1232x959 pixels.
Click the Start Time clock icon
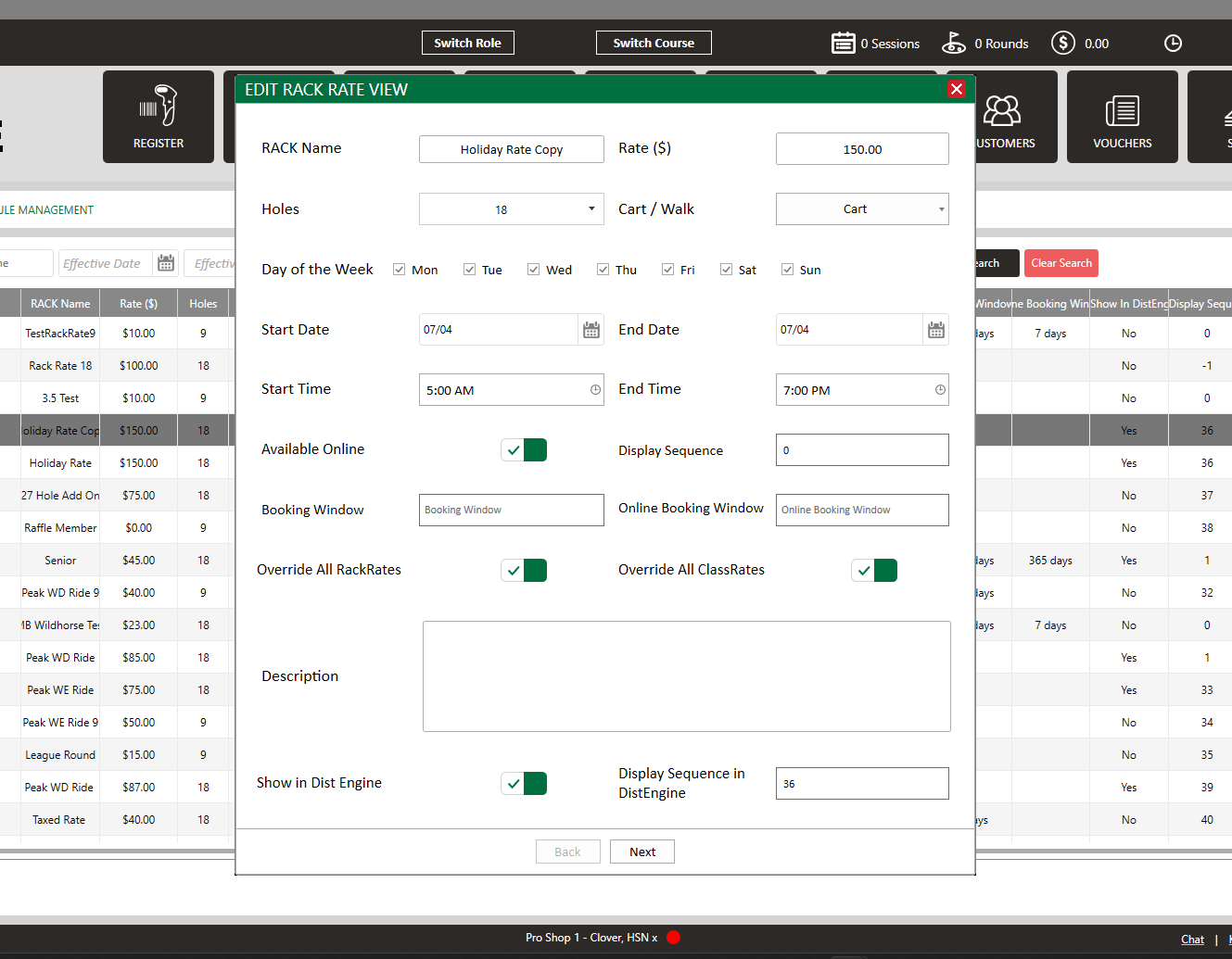point(595,390)
